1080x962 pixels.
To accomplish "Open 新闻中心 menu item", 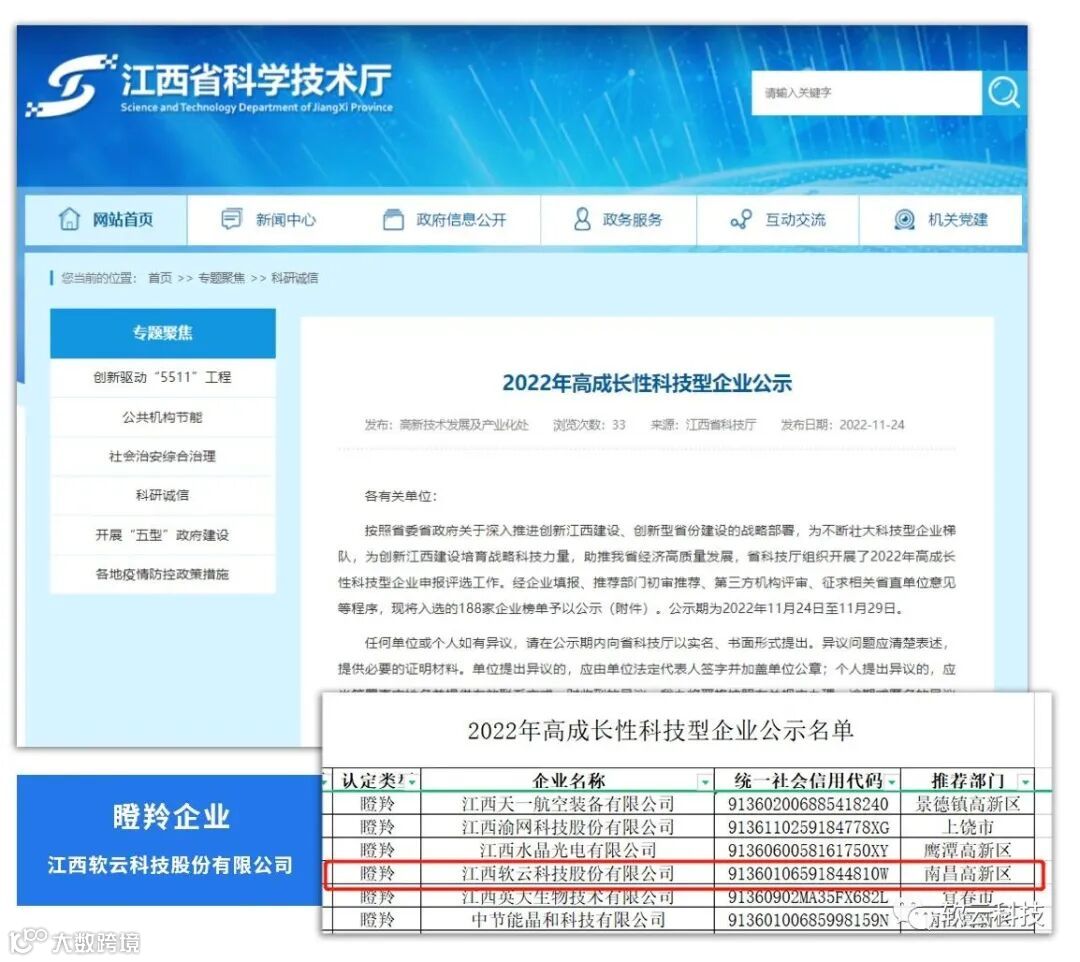I will click(x=285, y=220).
